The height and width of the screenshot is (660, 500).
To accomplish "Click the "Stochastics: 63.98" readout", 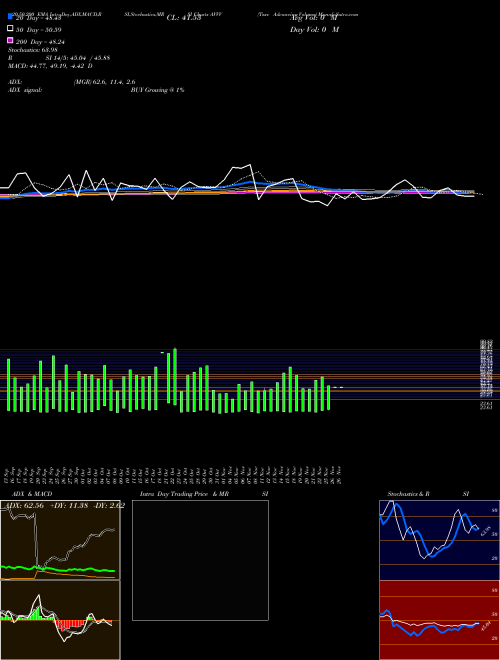I will tap(32, 50).
